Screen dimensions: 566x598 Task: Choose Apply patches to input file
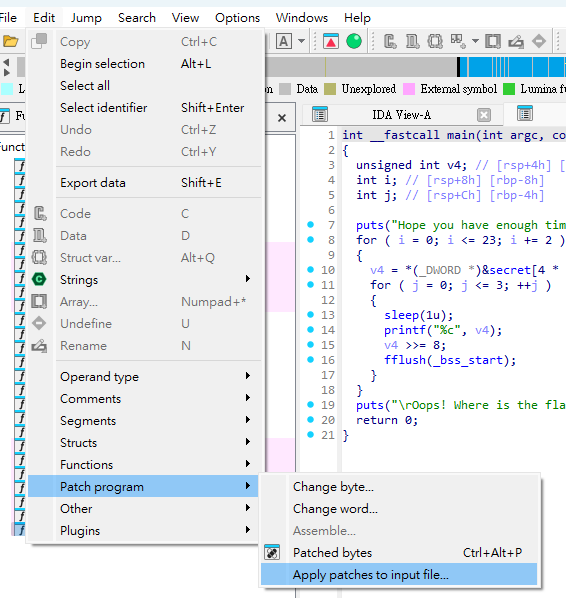pyautogui.click(x=399, y=574)
